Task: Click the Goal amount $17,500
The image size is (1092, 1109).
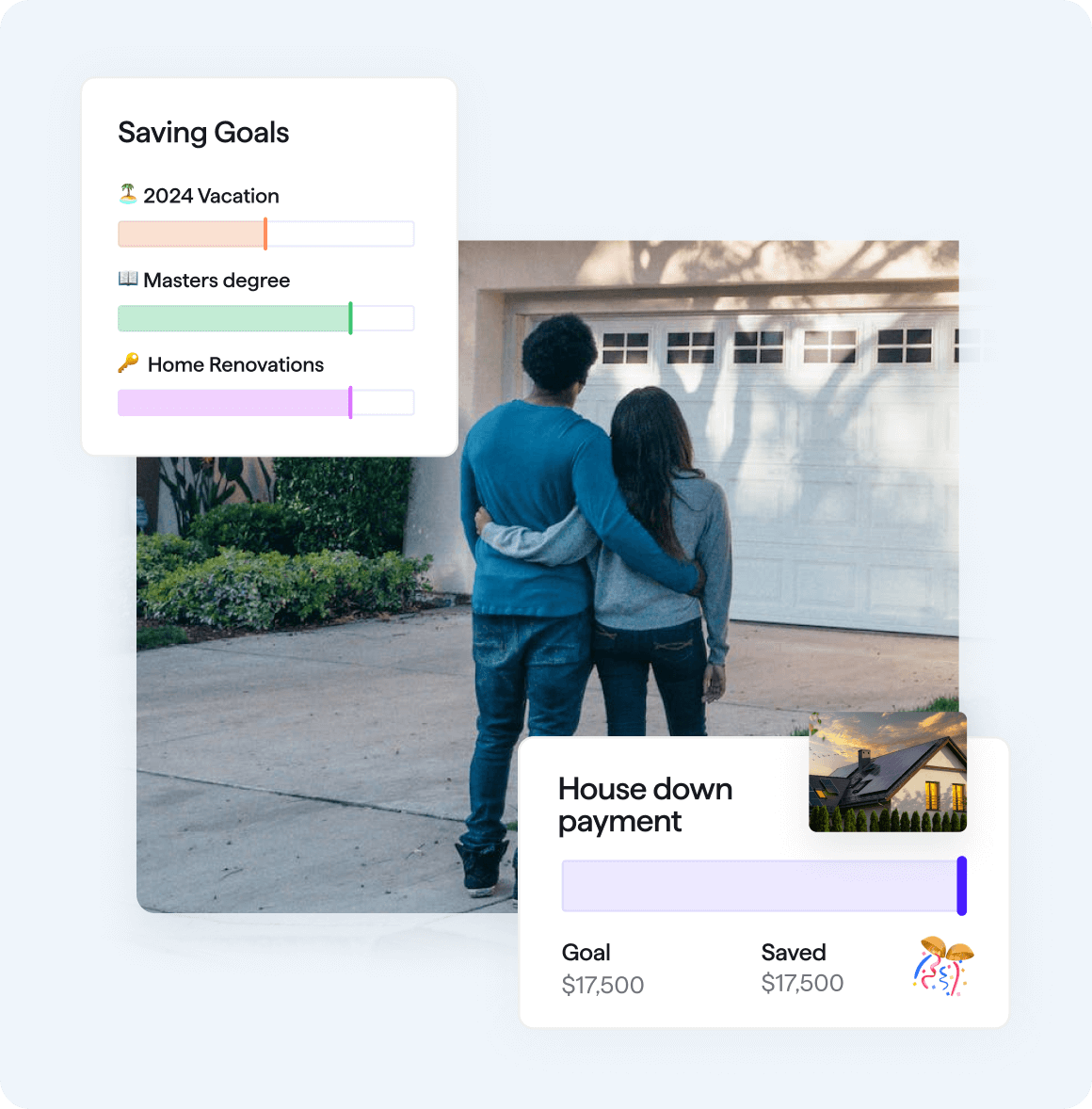Action: [x=602, y=985]
